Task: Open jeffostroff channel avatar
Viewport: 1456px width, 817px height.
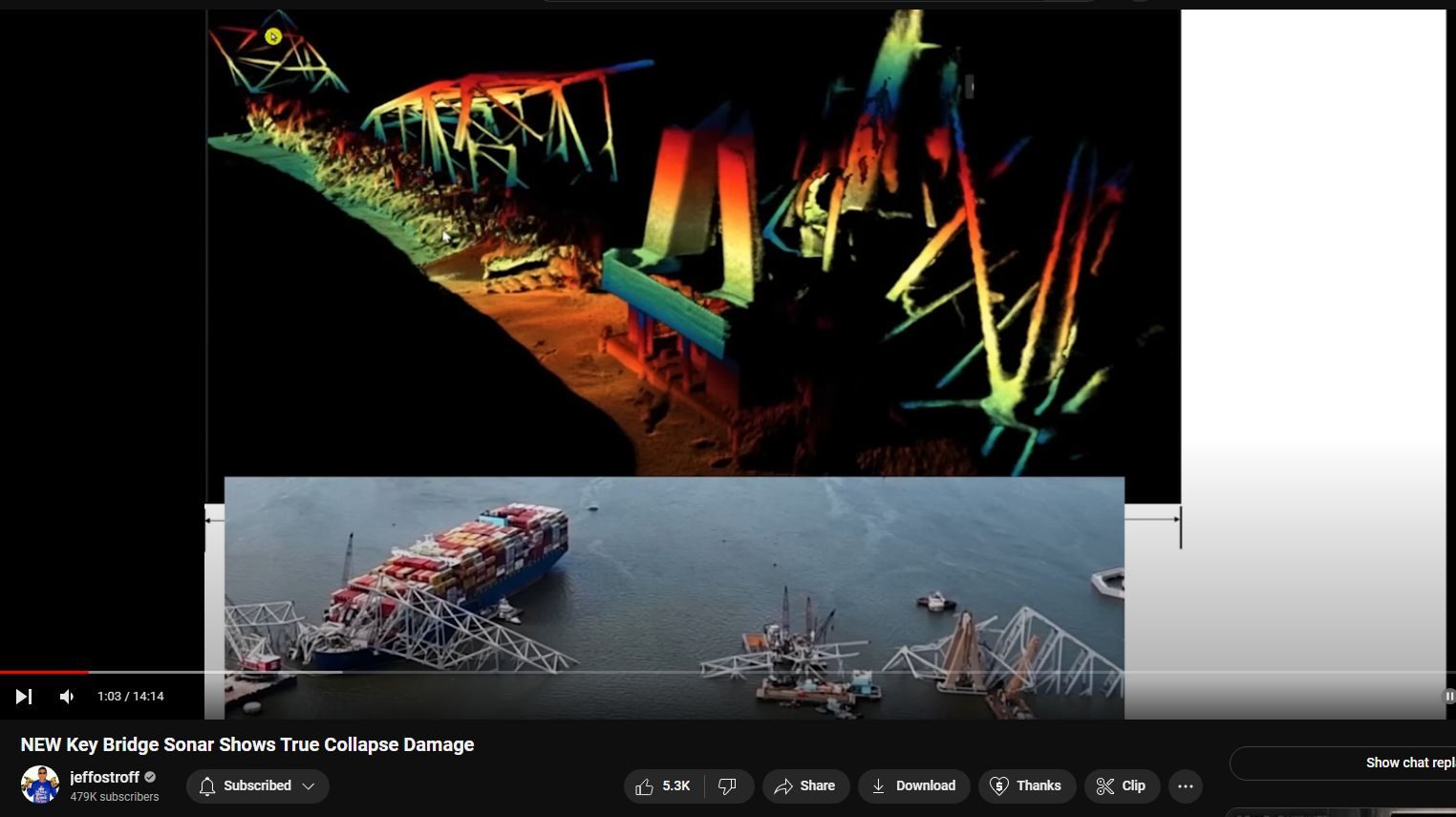Action: point(40,785)
